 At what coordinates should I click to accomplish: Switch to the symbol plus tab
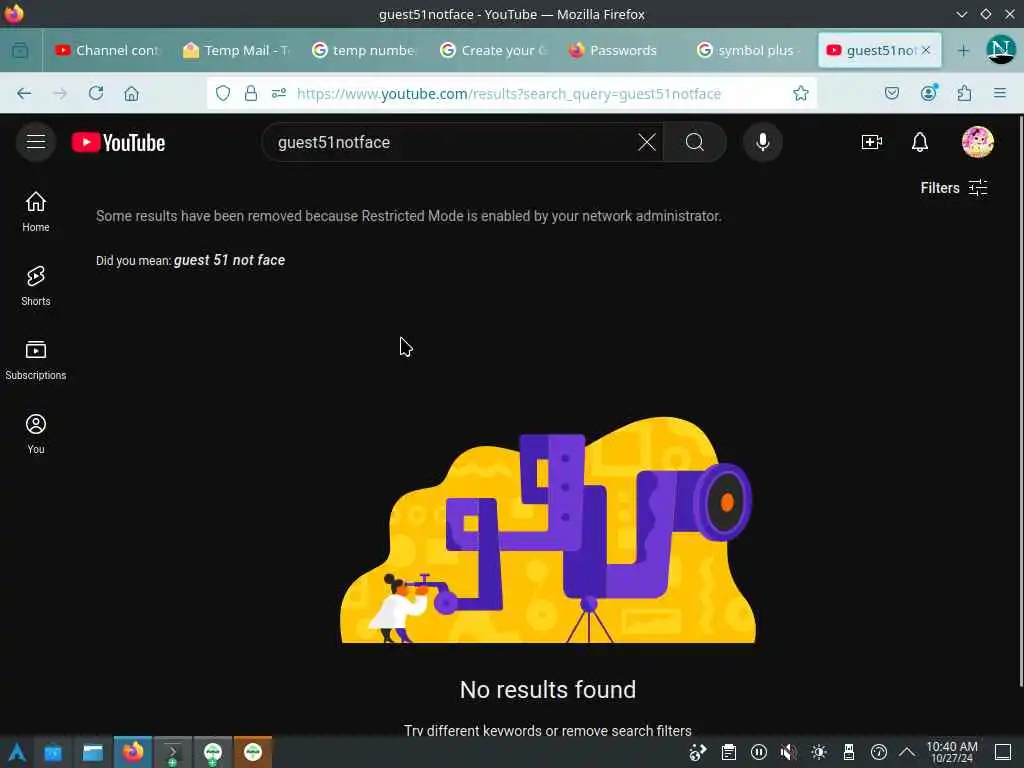(749, 50)
